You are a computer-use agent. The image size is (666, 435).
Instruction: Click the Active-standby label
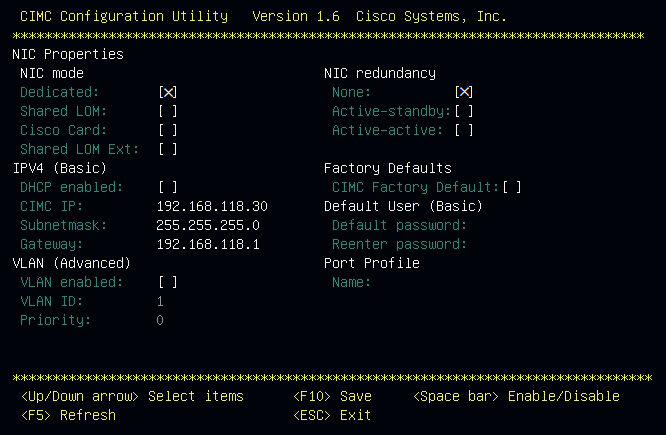(x=391, y=111)
